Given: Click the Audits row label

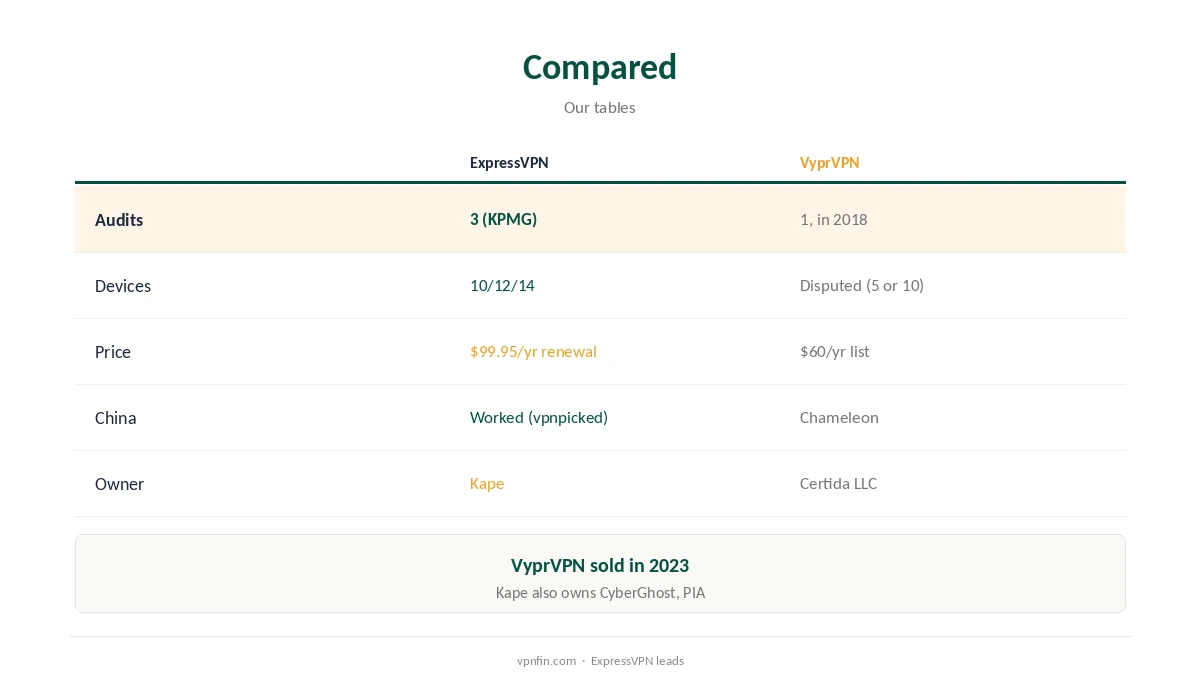Looking at the screenshot, I should coord(119,220).
